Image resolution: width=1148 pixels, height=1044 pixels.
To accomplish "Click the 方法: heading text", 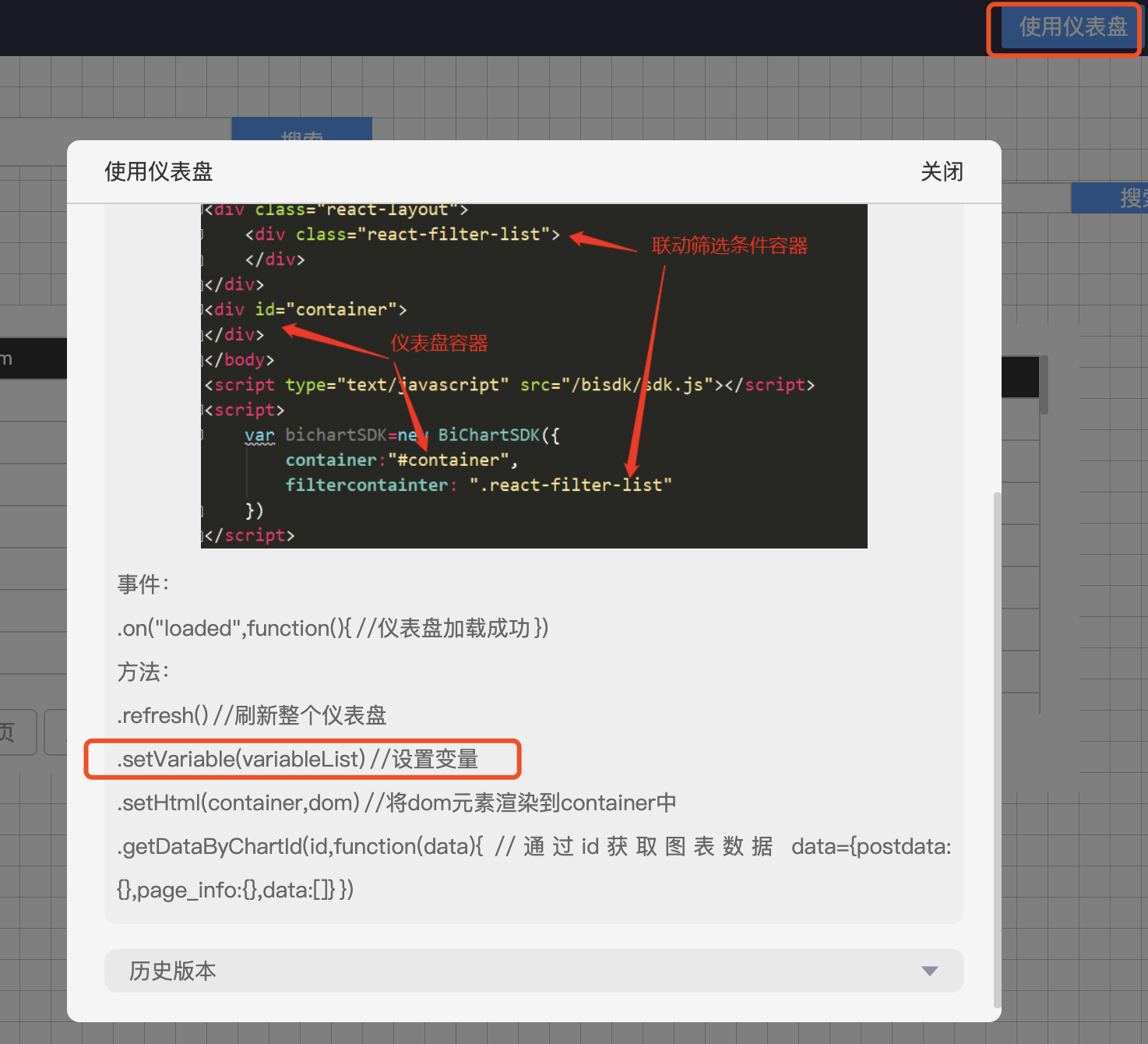I will [143, 672].
